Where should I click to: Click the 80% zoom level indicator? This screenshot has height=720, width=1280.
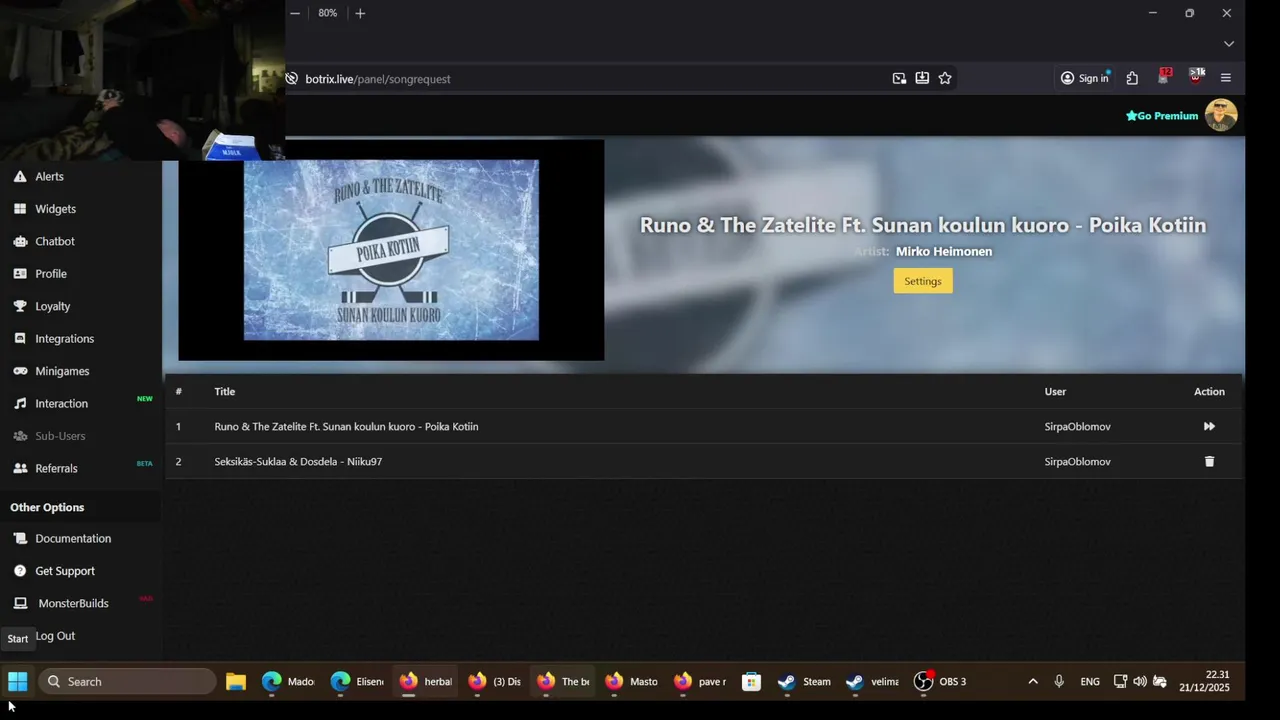pos(328,13)
